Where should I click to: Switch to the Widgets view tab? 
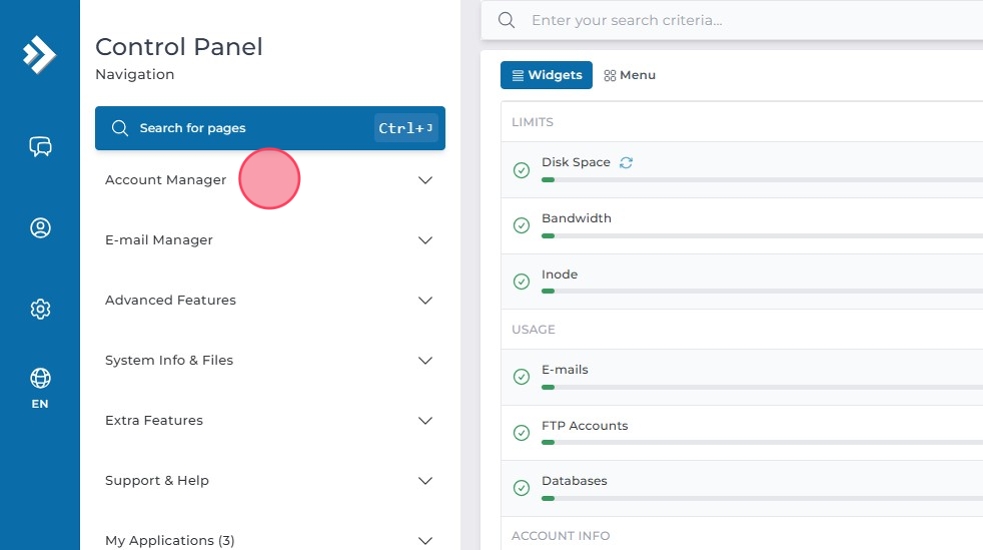coord(546,75)
